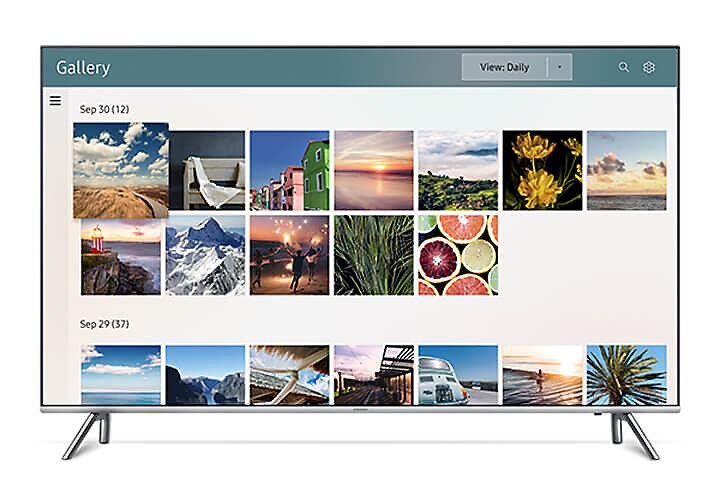720x488 pixels.
Task: Open the palm tree against blue sky photo
Action: click(627, 375)
